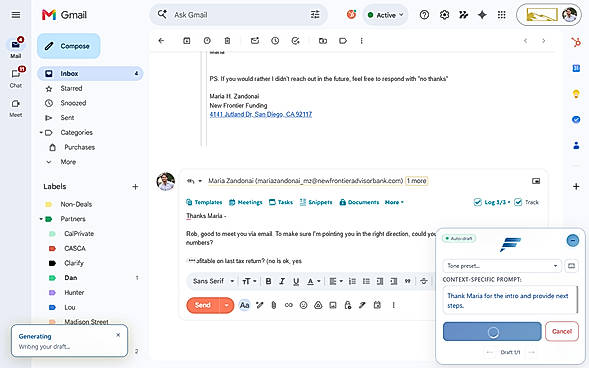Toggle the Aa formatting options button
This screenshot has width=589, height=368.
coord(244,305)
